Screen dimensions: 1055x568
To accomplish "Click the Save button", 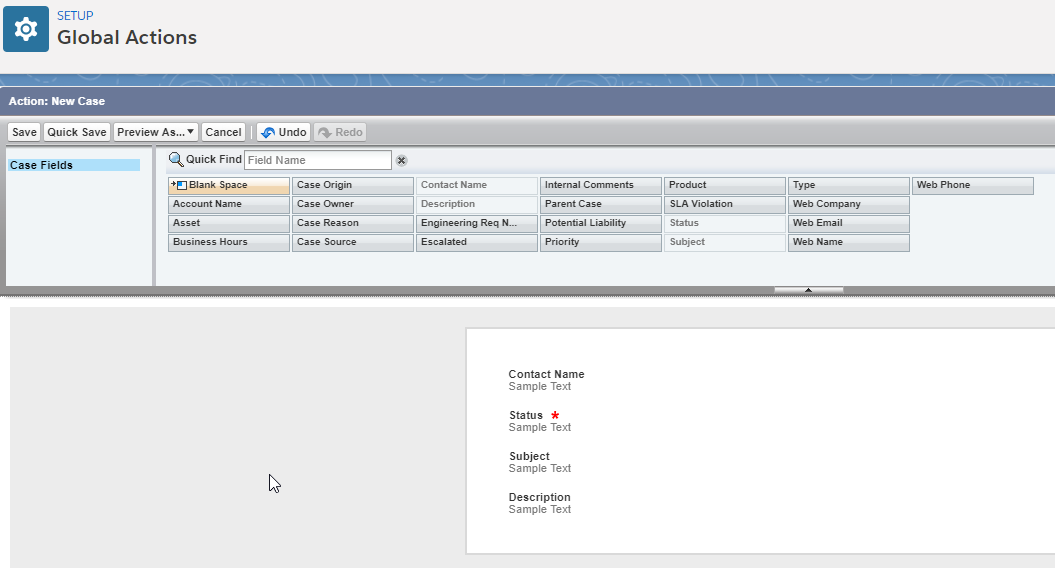I will [x=24, y=132].
